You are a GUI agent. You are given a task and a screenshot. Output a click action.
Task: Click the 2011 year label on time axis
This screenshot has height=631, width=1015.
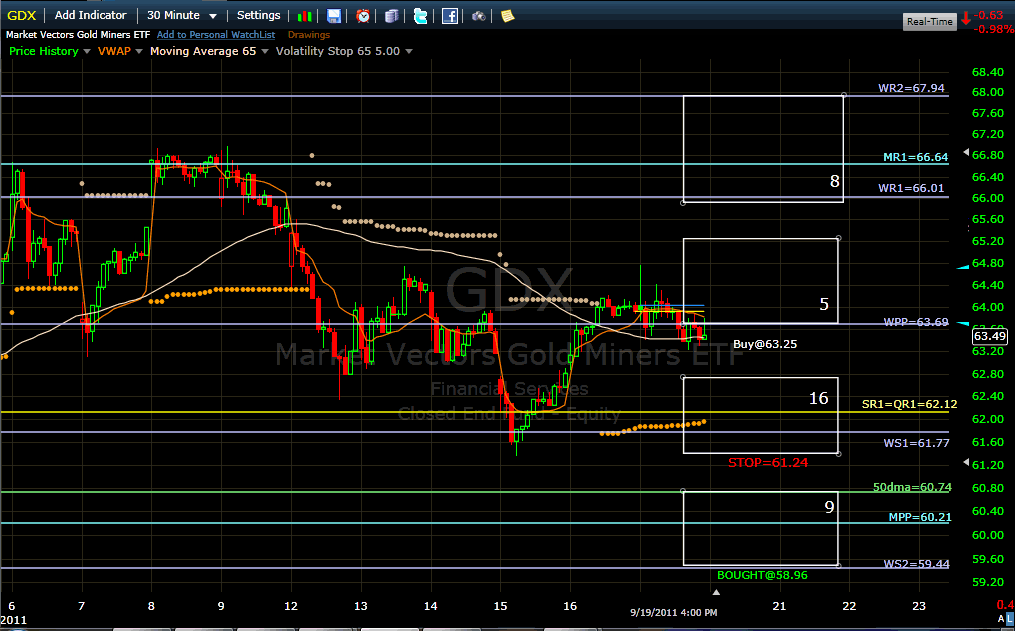14,620
